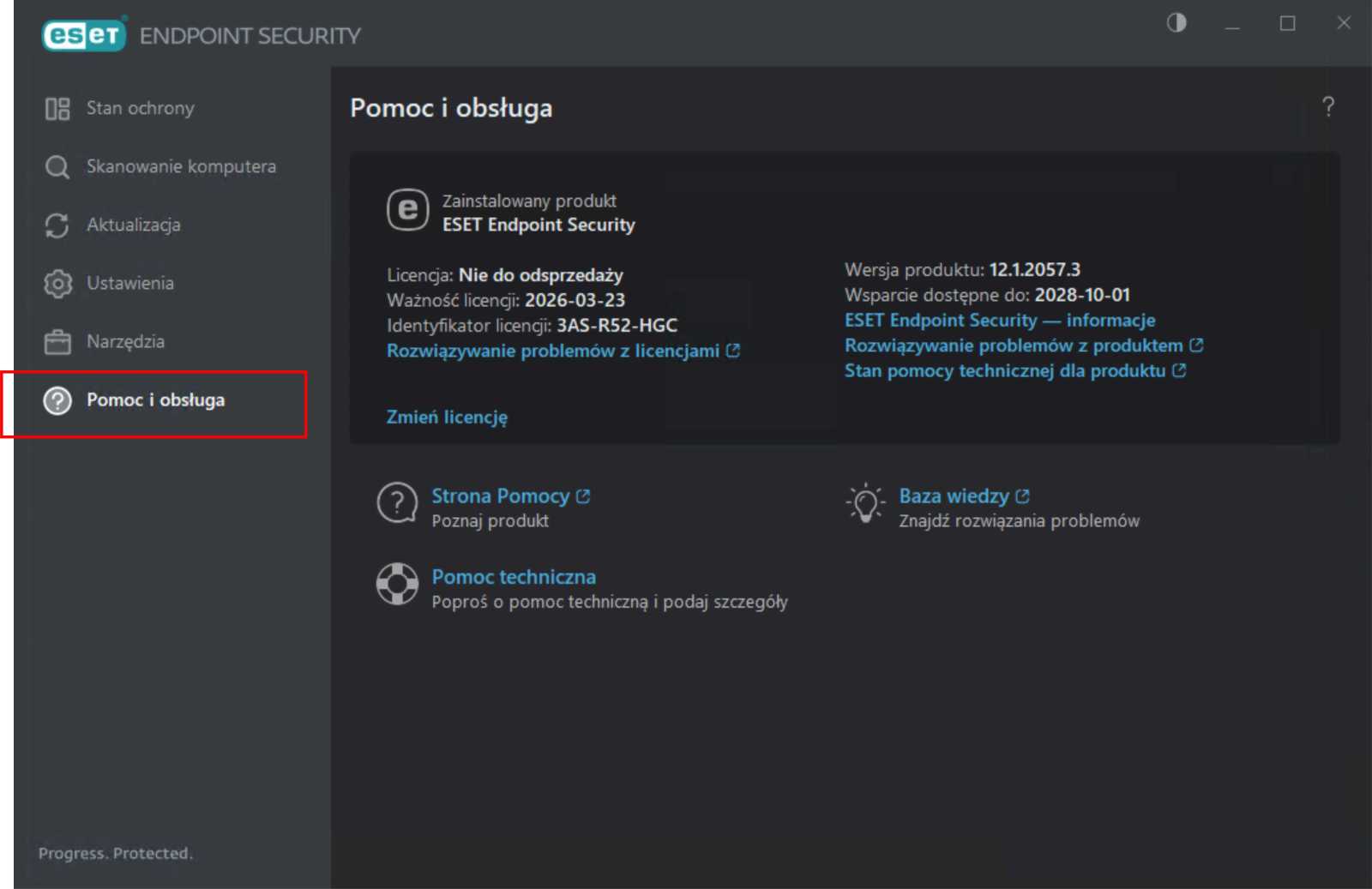
Task: Click the Baza wiedzy lightbulb icon
Action: click(x=865, y=503)
